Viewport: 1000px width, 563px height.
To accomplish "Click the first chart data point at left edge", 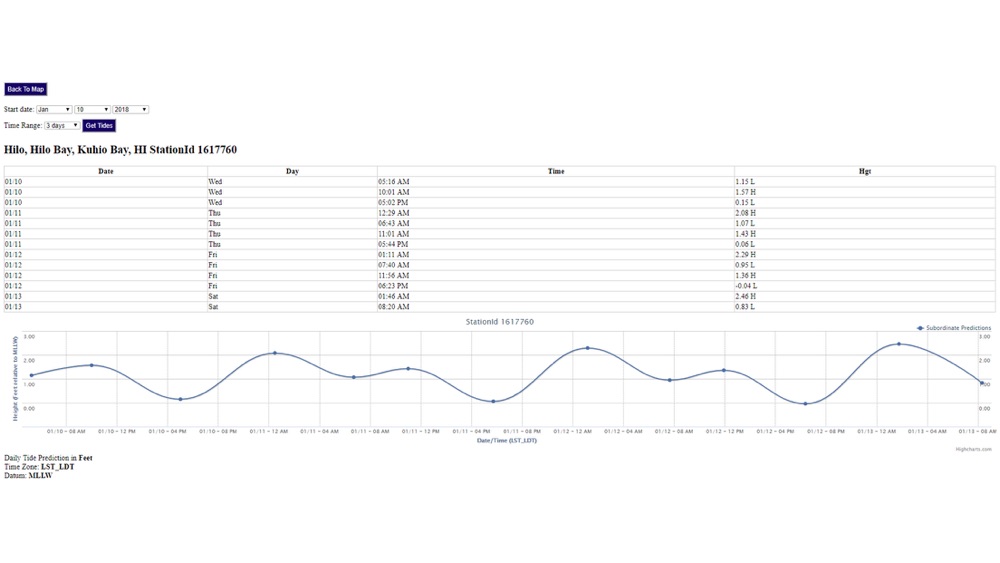I will pos(32,376).
